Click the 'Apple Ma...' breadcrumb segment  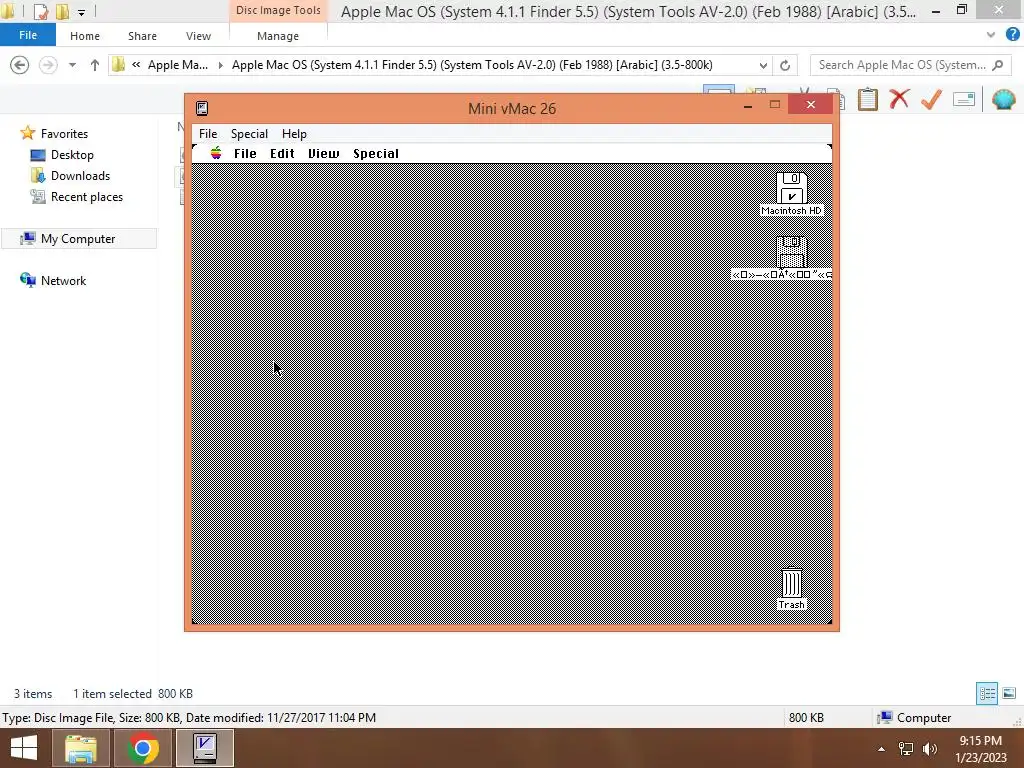pyautogui.click(x=178, y=65)
